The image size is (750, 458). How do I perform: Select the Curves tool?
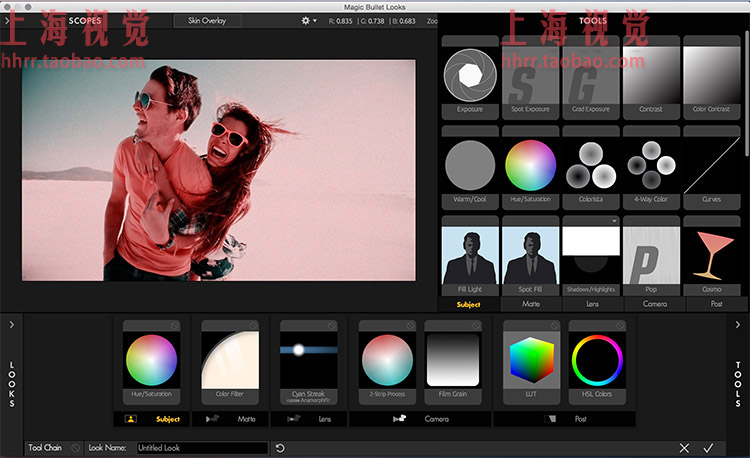pos(711,166)
